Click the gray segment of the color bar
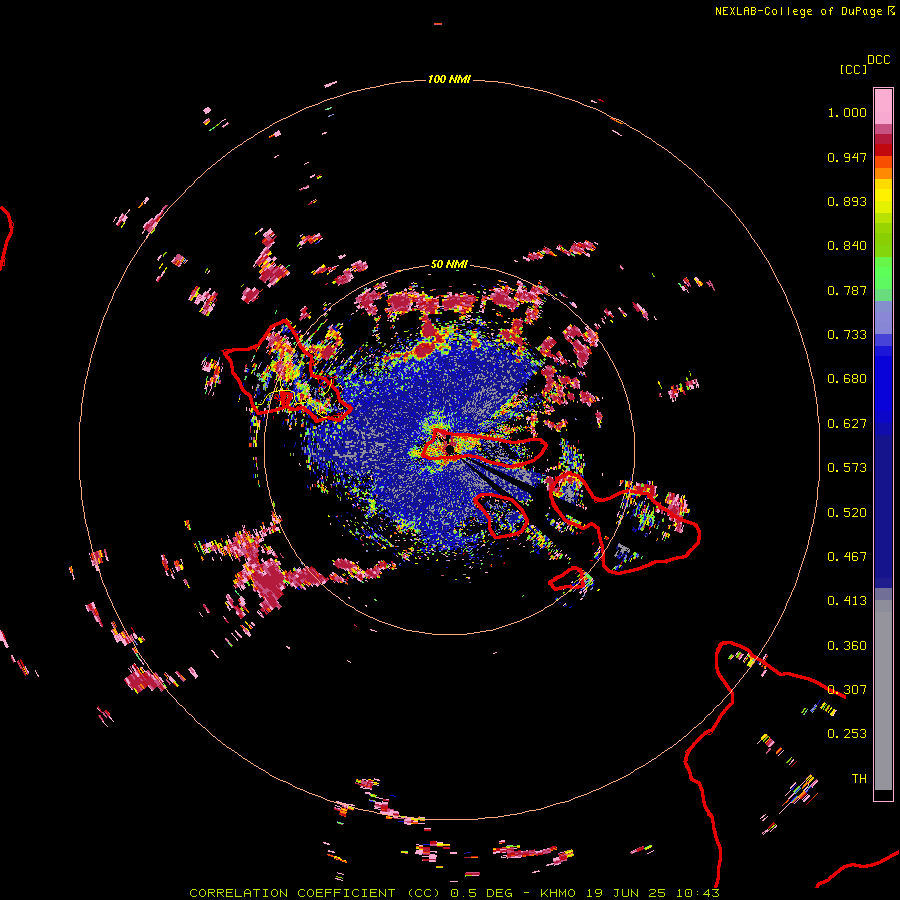 point(883,695)
